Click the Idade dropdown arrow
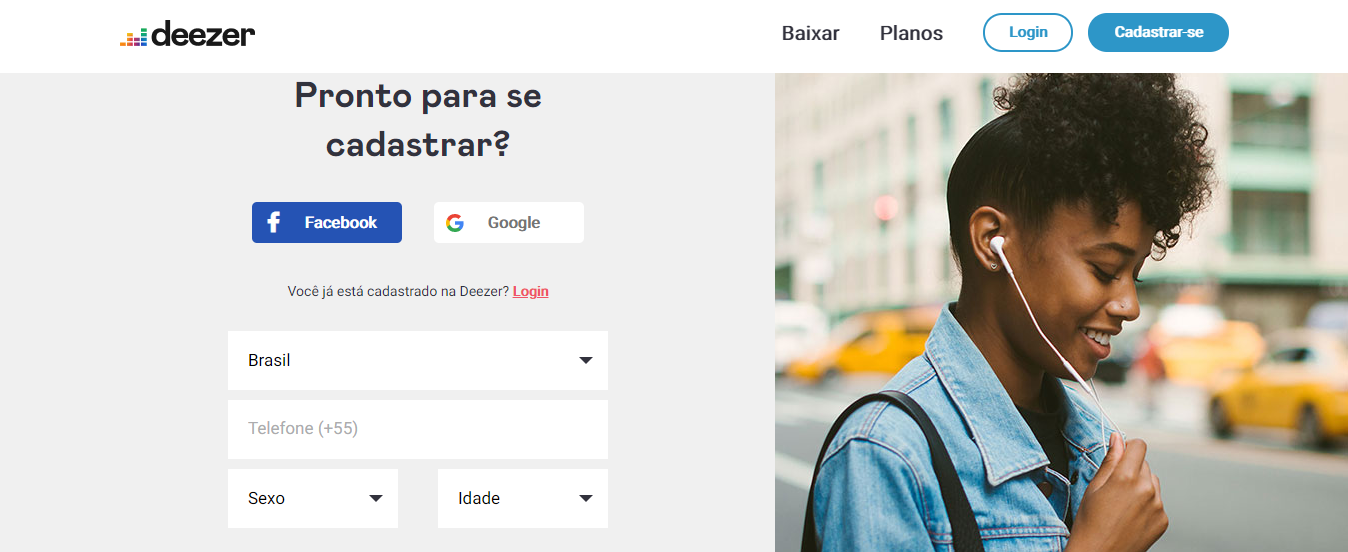 click(x=586, y=498)
